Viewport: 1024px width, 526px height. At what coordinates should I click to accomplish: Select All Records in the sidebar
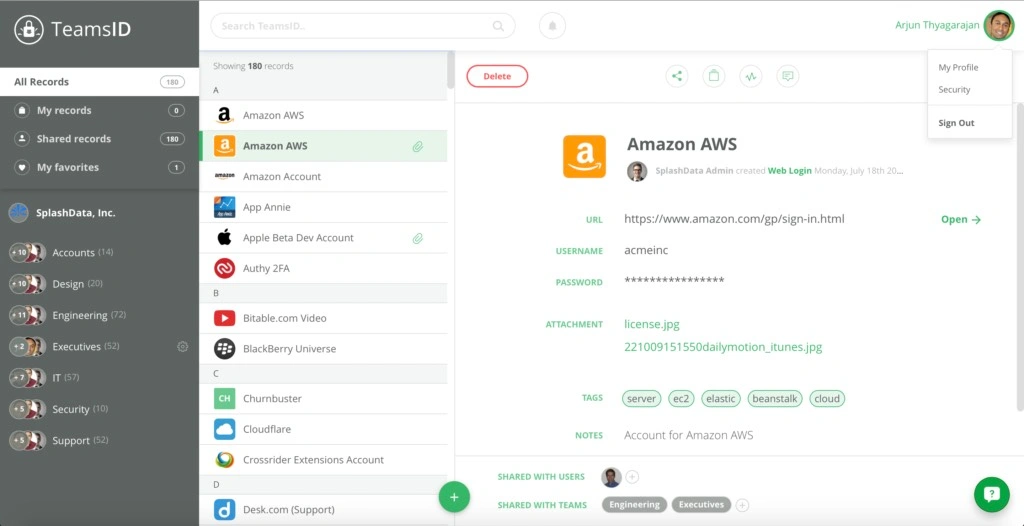[99, 82]
